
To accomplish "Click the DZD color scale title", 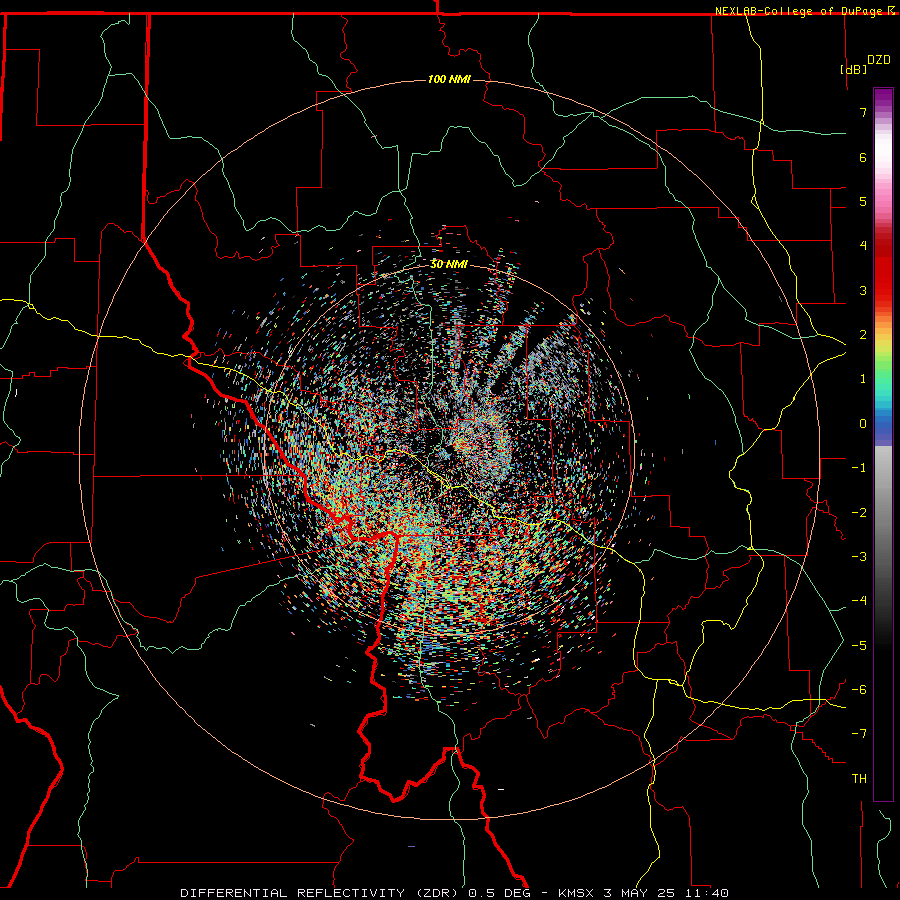I will pos(879,60).
